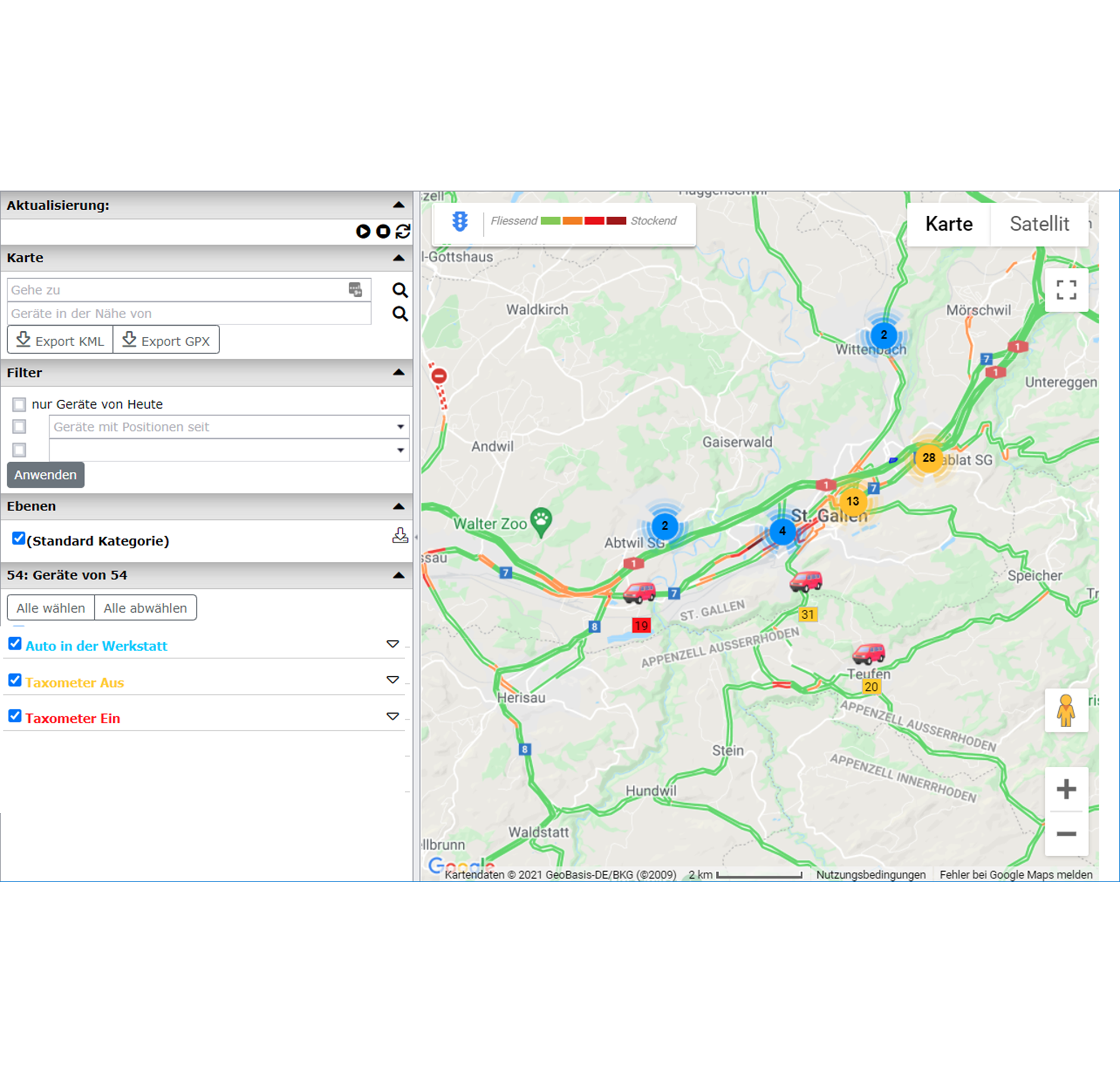Stop the automatic update with stop icon
Viewport: 1120px width, 1071px height.
coord(383,231)
